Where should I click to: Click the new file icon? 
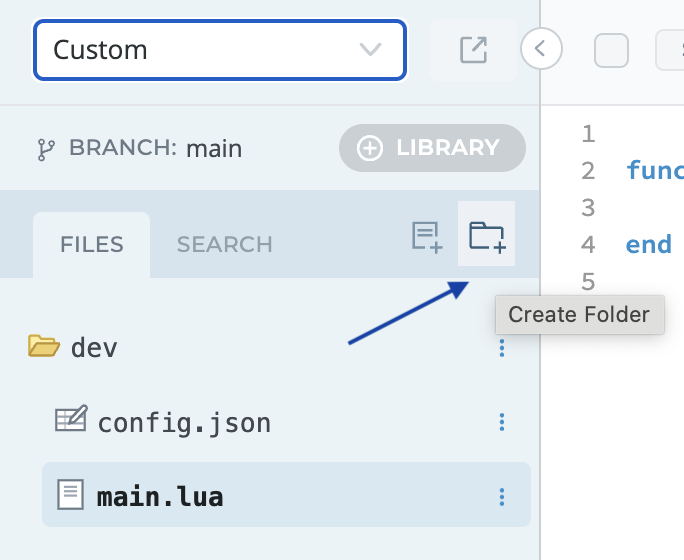427,236
